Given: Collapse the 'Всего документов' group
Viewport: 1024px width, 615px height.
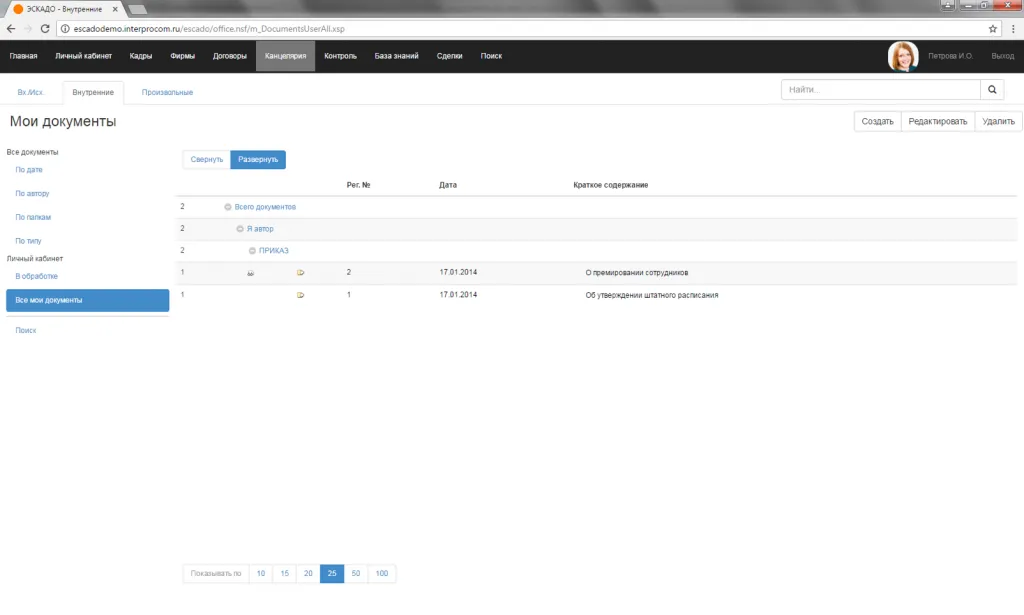Looking at the screenshot, I should [228, 207].
